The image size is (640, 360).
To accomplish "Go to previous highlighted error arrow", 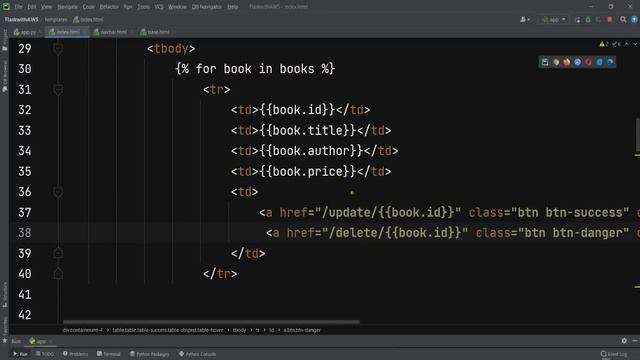I will tap(627, 44).
